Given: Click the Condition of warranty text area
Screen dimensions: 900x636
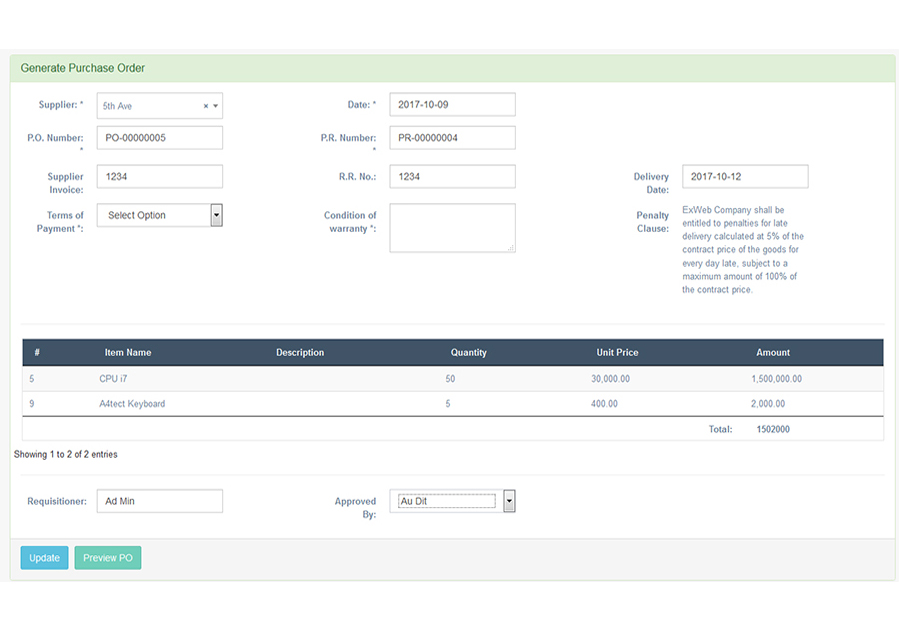Looking at the screenshot, I should [x=452, y=228].
